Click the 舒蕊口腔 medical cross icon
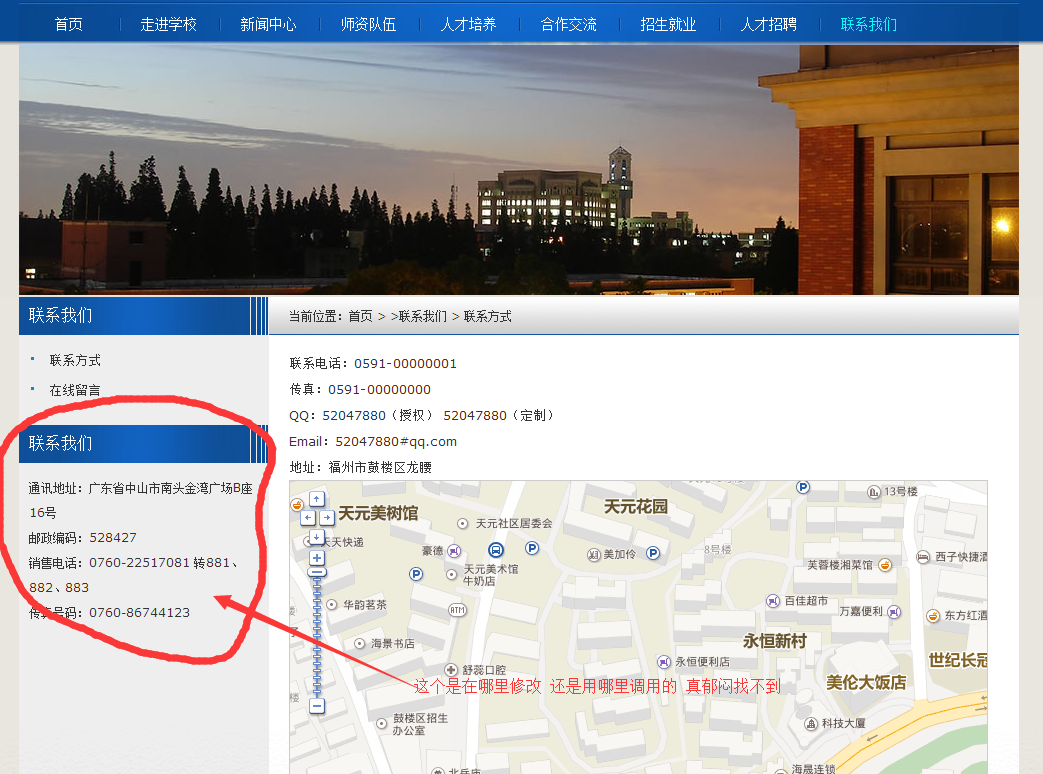The image size is (1043, 774). [x=451, y=669]
